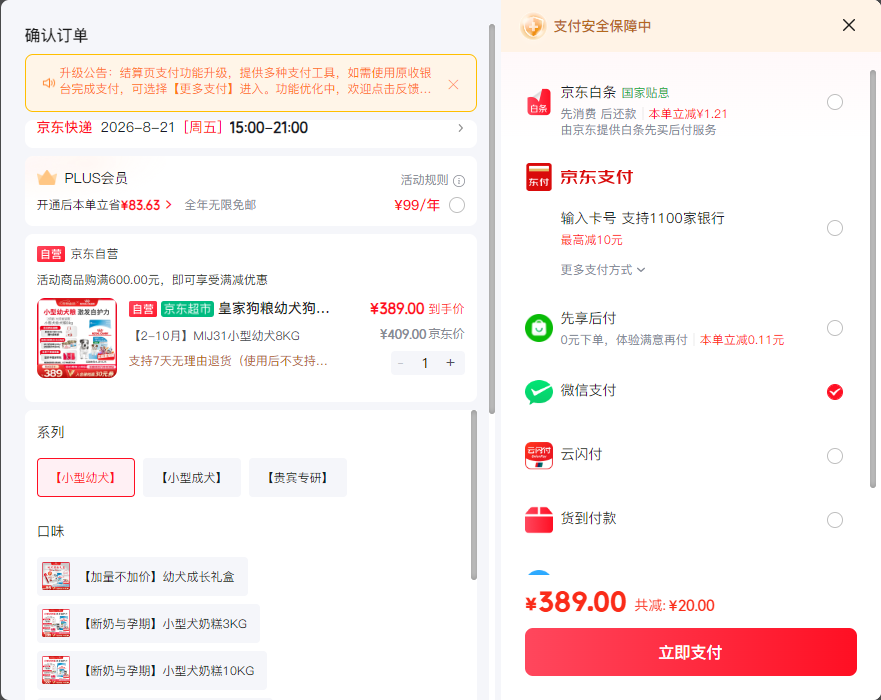Screen dimensions: 881x700
Task: Click the speaker icon in announcement banner
Action: tap(49, 83)
